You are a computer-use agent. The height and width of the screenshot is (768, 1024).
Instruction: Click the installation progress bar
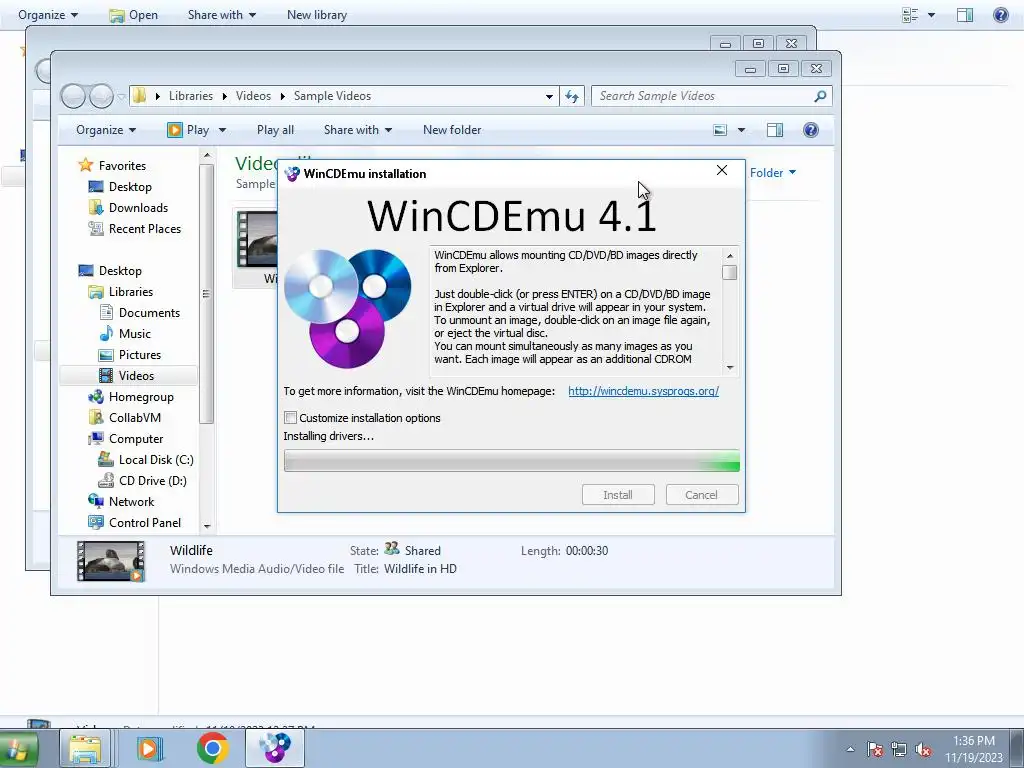pyautogui.click(x=511, y=460)
